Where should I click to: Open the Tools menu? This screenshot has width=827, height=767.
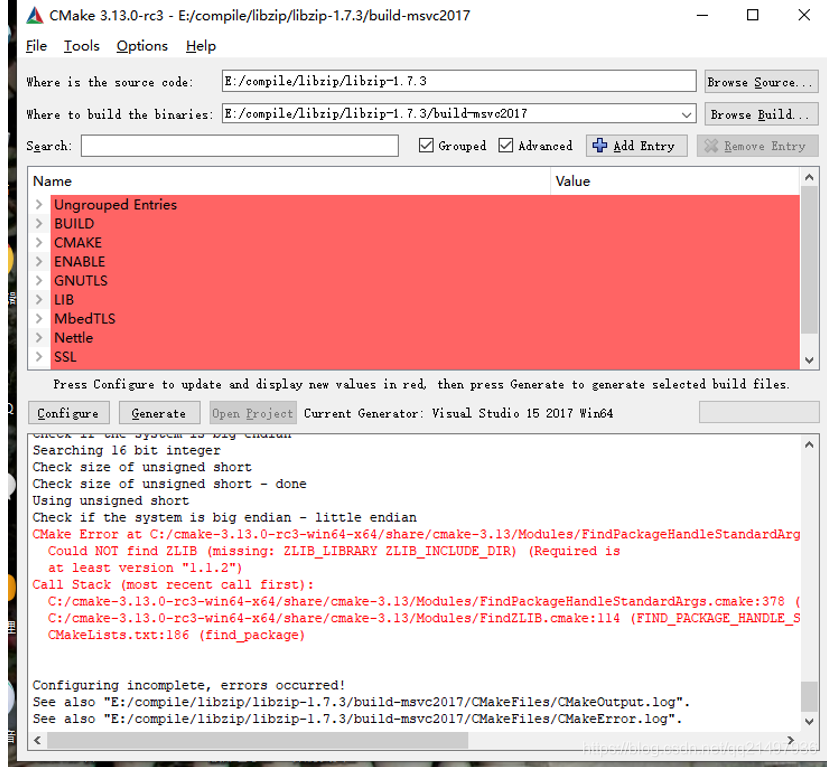(x=82, y=46)
